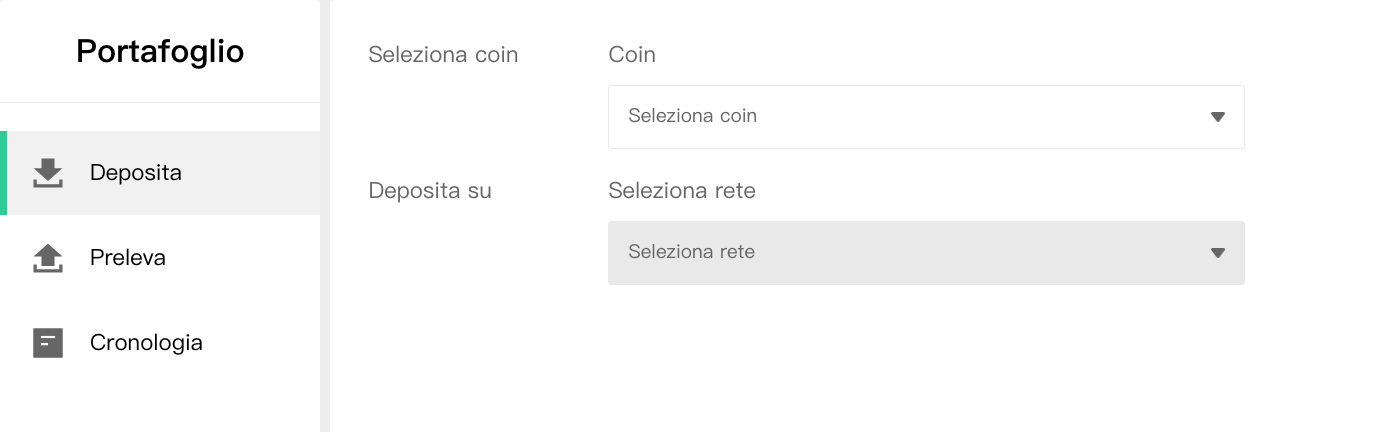Expand the coin dropdown via its arrow
Screen dimensions: 1378x432
point(1218,117)
